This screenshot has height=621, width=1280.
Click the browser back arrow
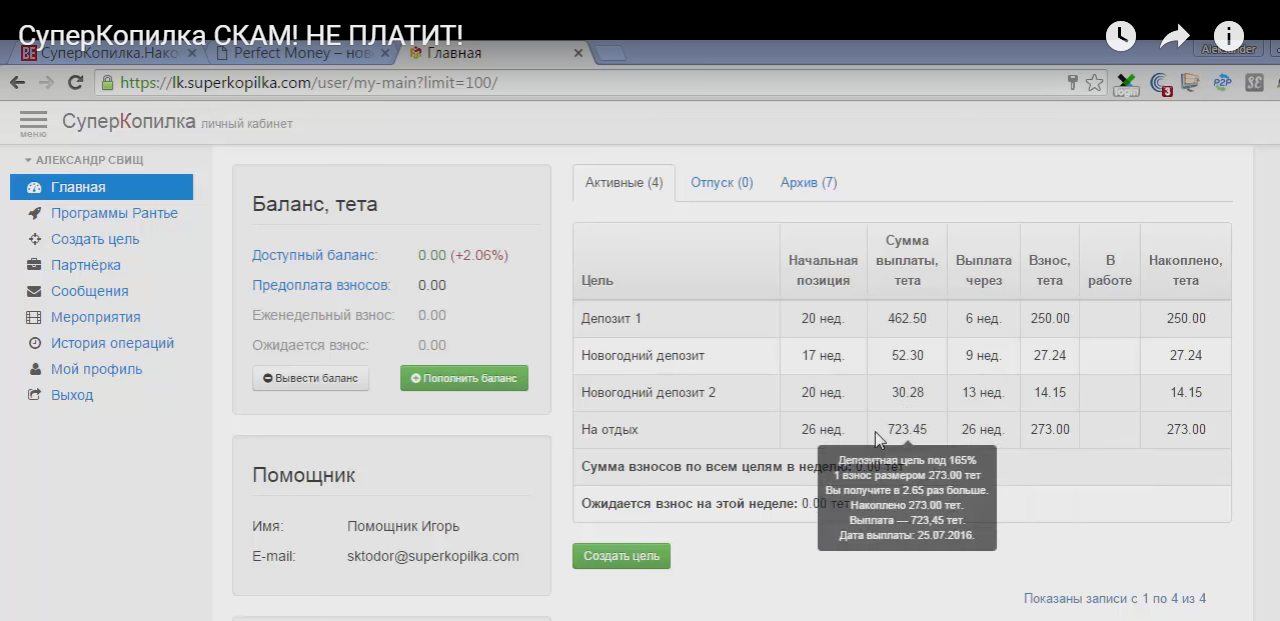point(17,83)
